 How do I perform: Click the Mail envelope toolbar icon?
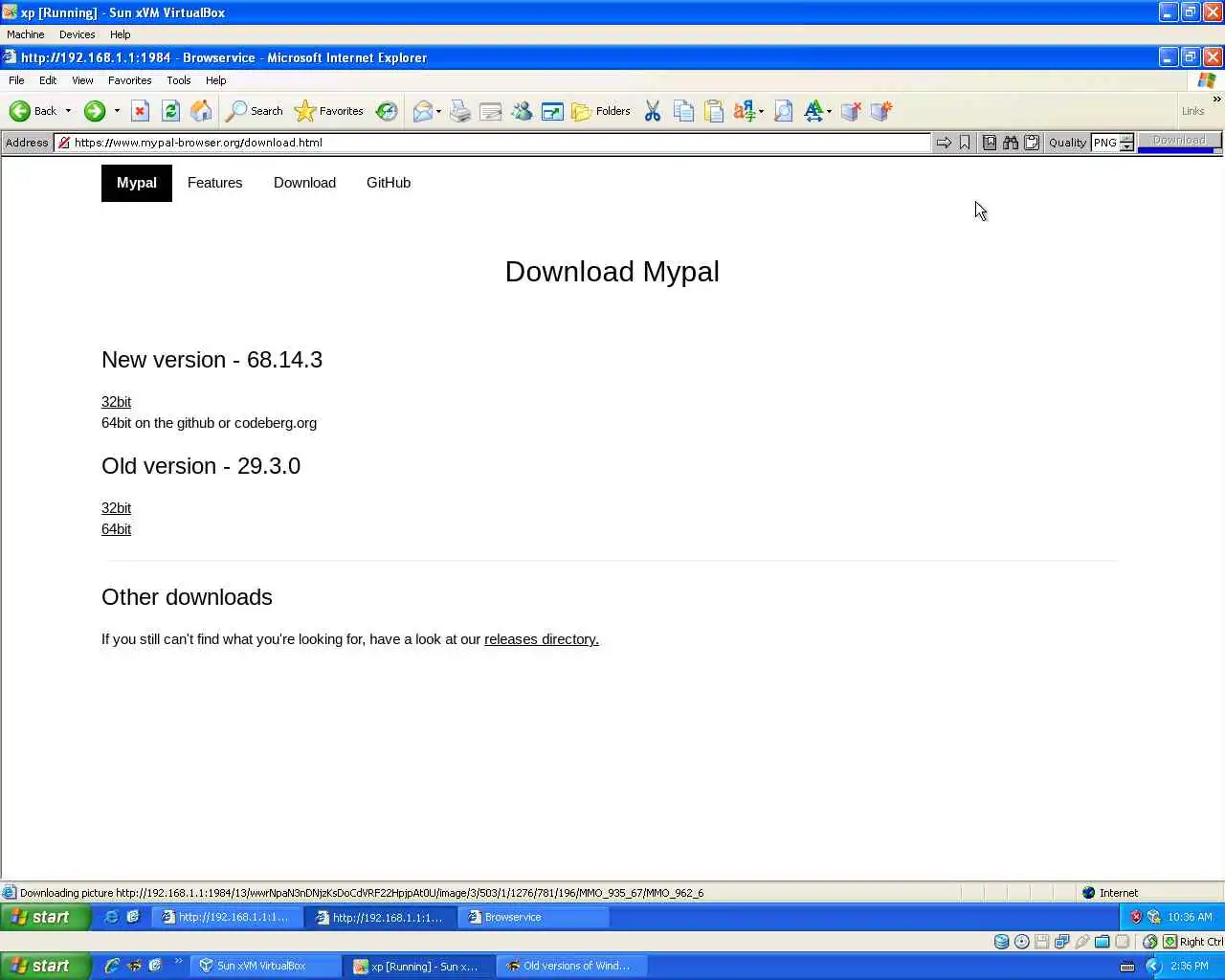(x=422, y=111)
